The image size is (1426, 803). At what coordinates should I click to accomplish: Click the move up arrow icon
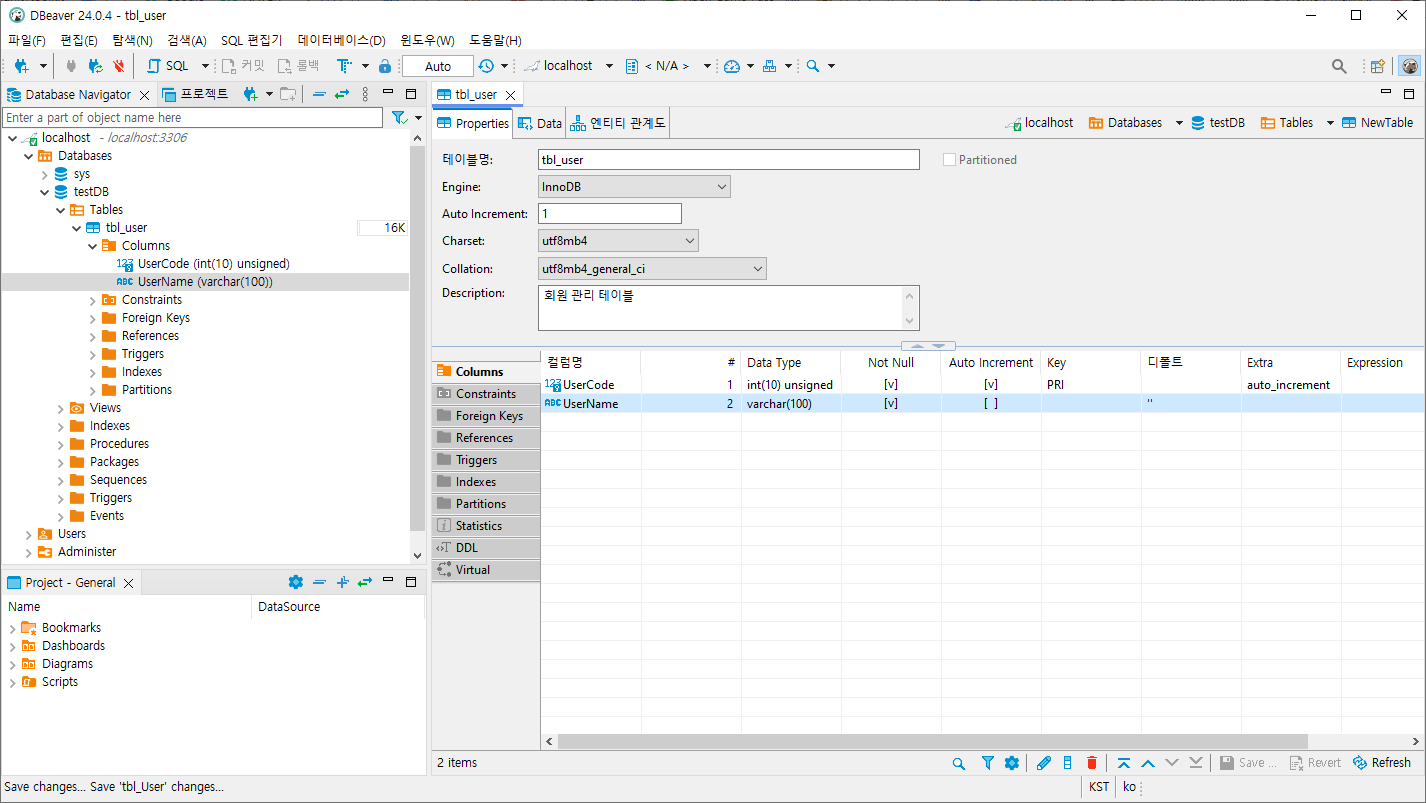pyautogui.click(x=1148, y=763)
